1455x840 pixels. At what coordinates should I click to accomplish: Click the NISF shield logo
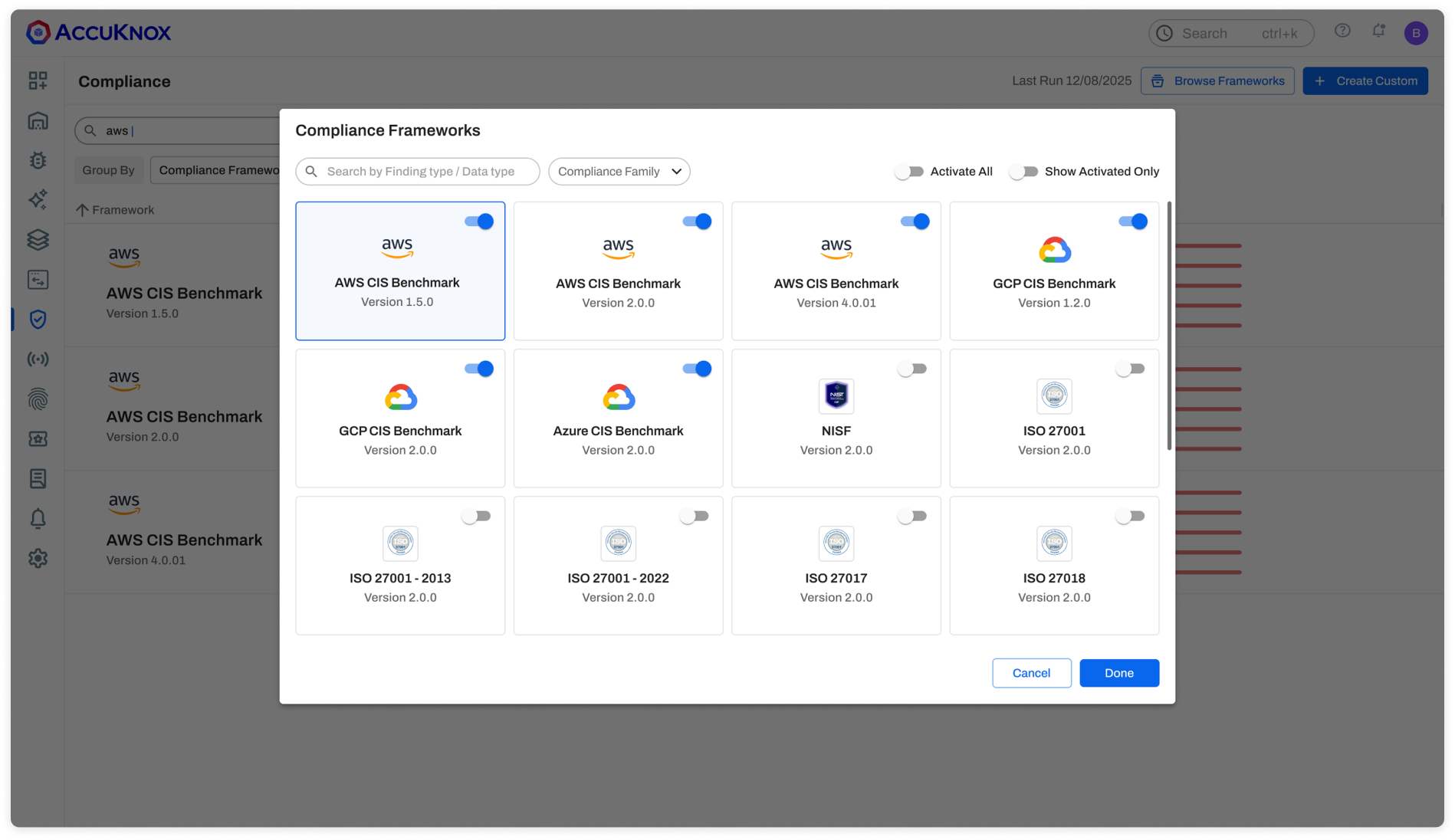coord(836,395)
